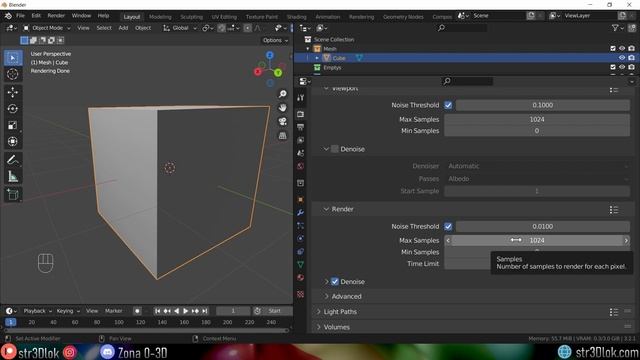Open the Tool properties tab
The height and width of the screenshot is (360, 640).
(x=301, y=98)
